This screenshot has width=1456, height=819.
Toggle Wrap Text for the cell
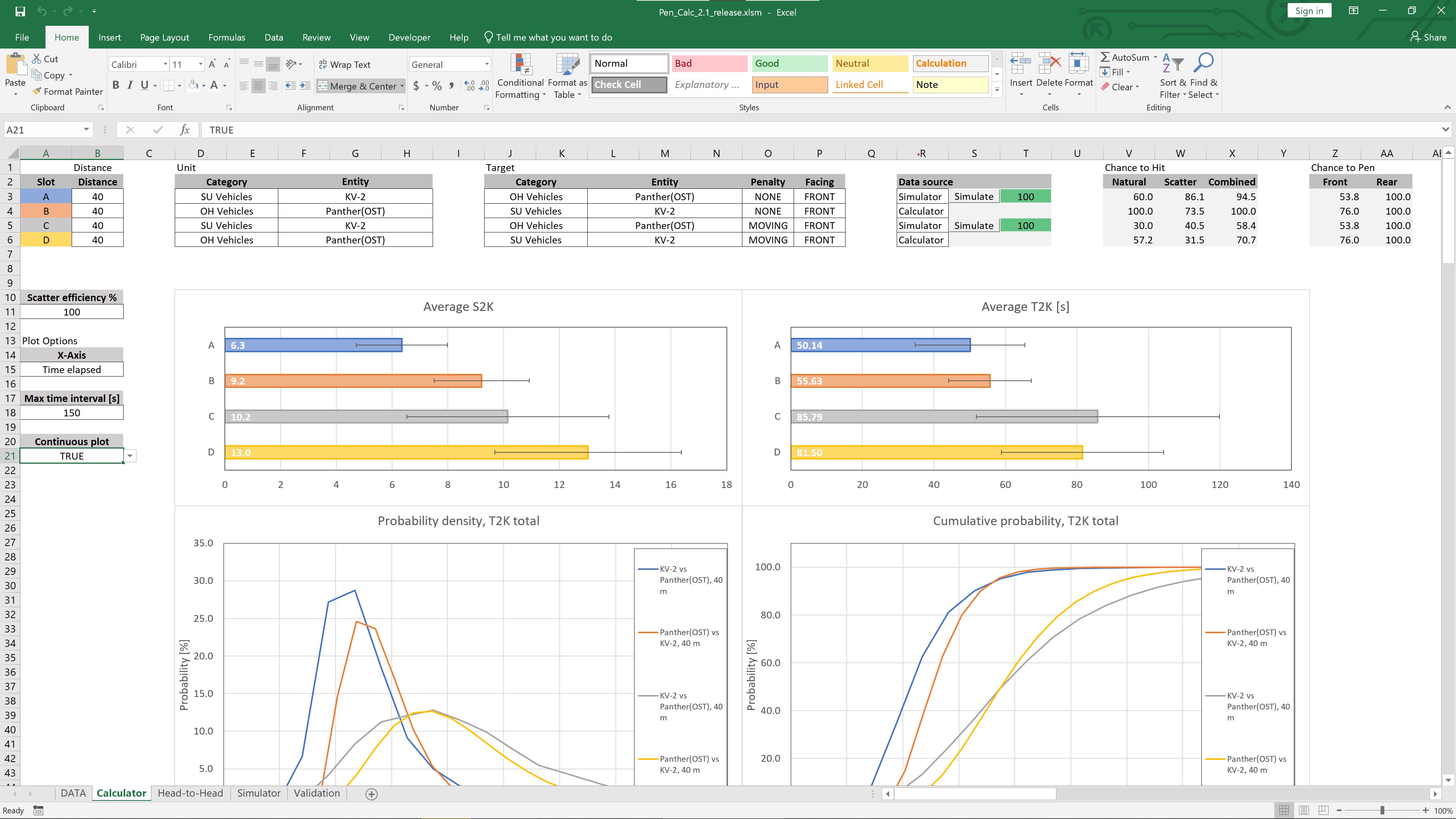345,64
